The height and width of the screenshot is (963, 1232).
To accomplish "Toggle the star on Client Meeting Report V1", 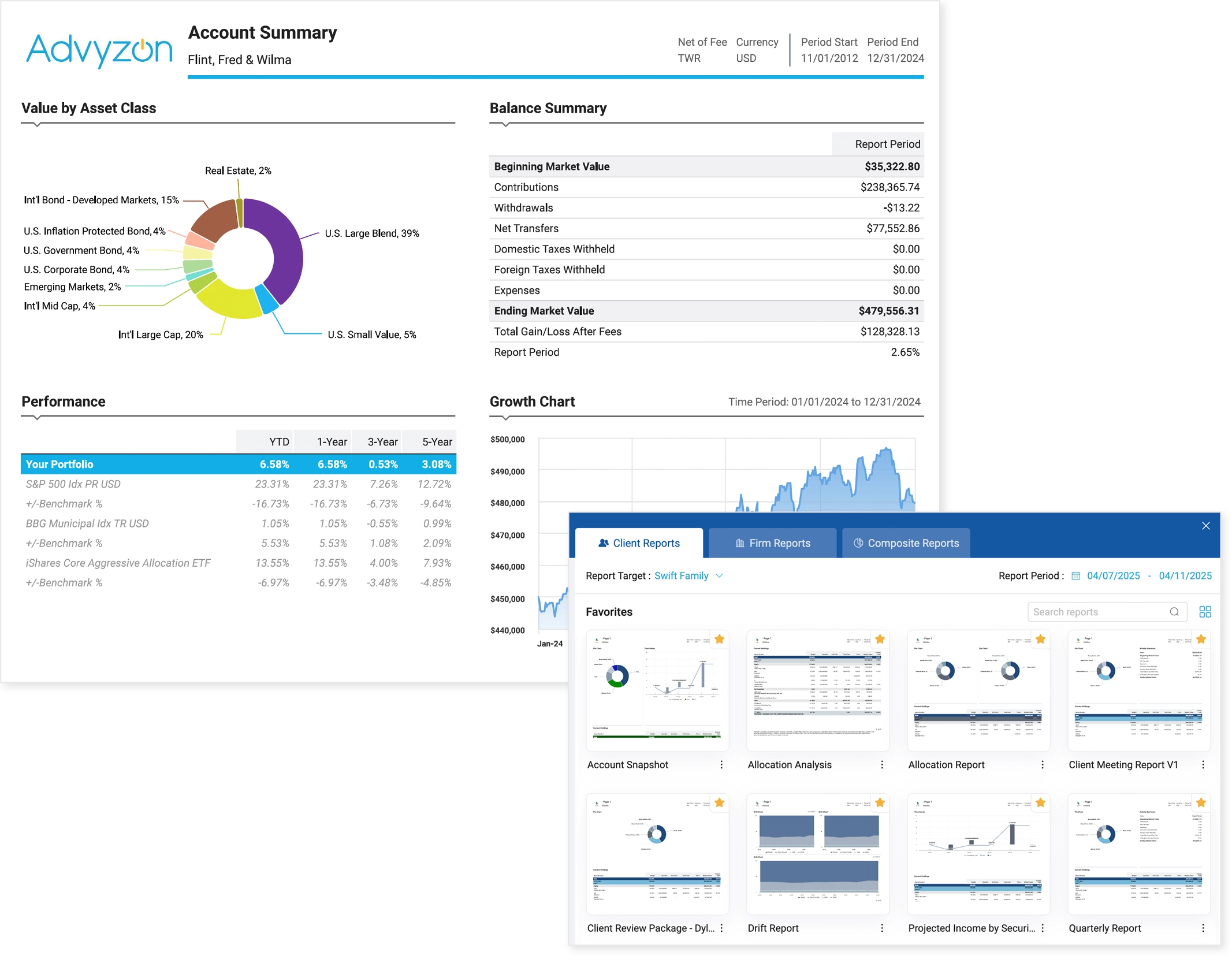I will coord(1201,639).
